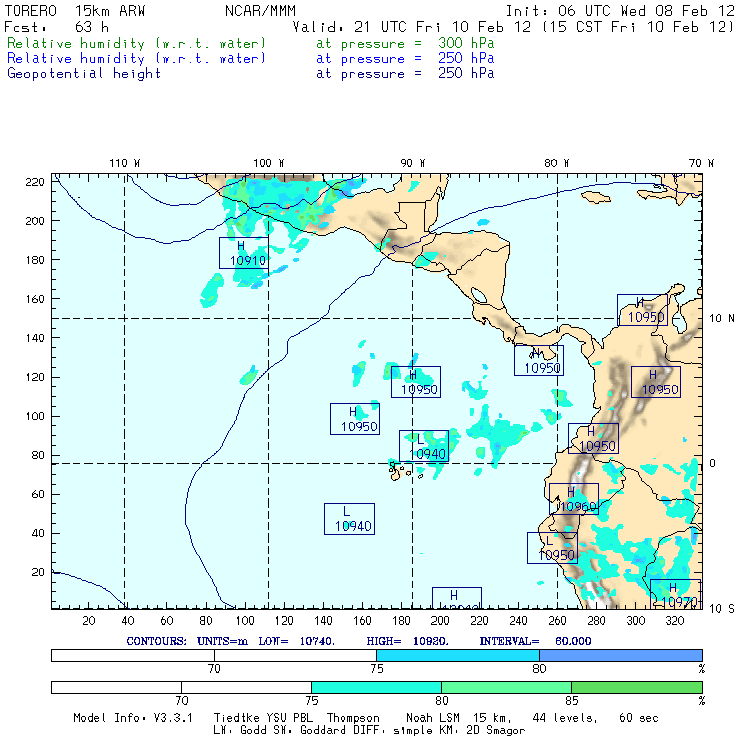This screenshot has height=740, width=740.
Task: Select the '60 sec' timestep text
Action: (639, 718)
